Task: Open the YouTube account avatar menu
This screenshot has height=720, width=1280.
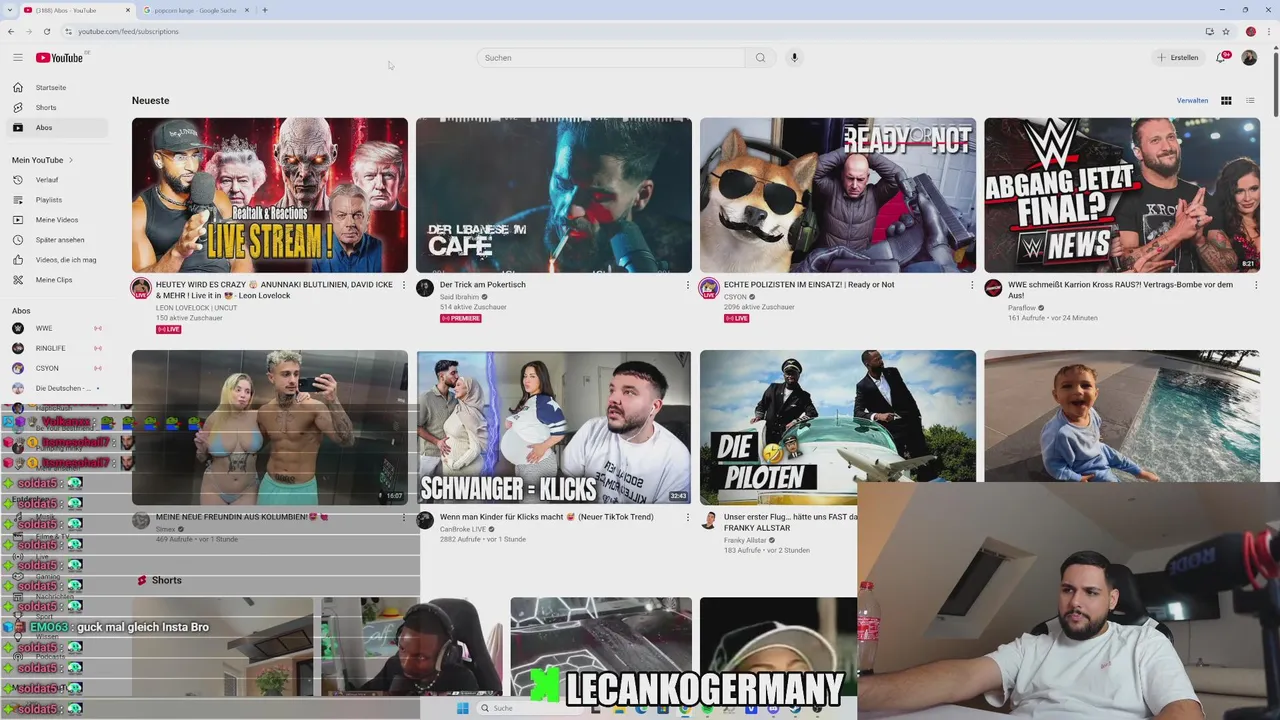Action: pos(1249,57)
